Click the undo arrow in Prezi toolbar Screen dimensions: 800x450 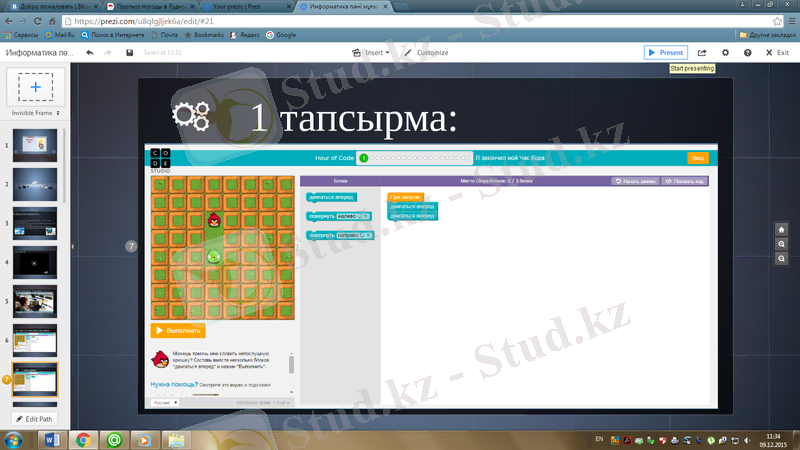[x=90, y=53]
